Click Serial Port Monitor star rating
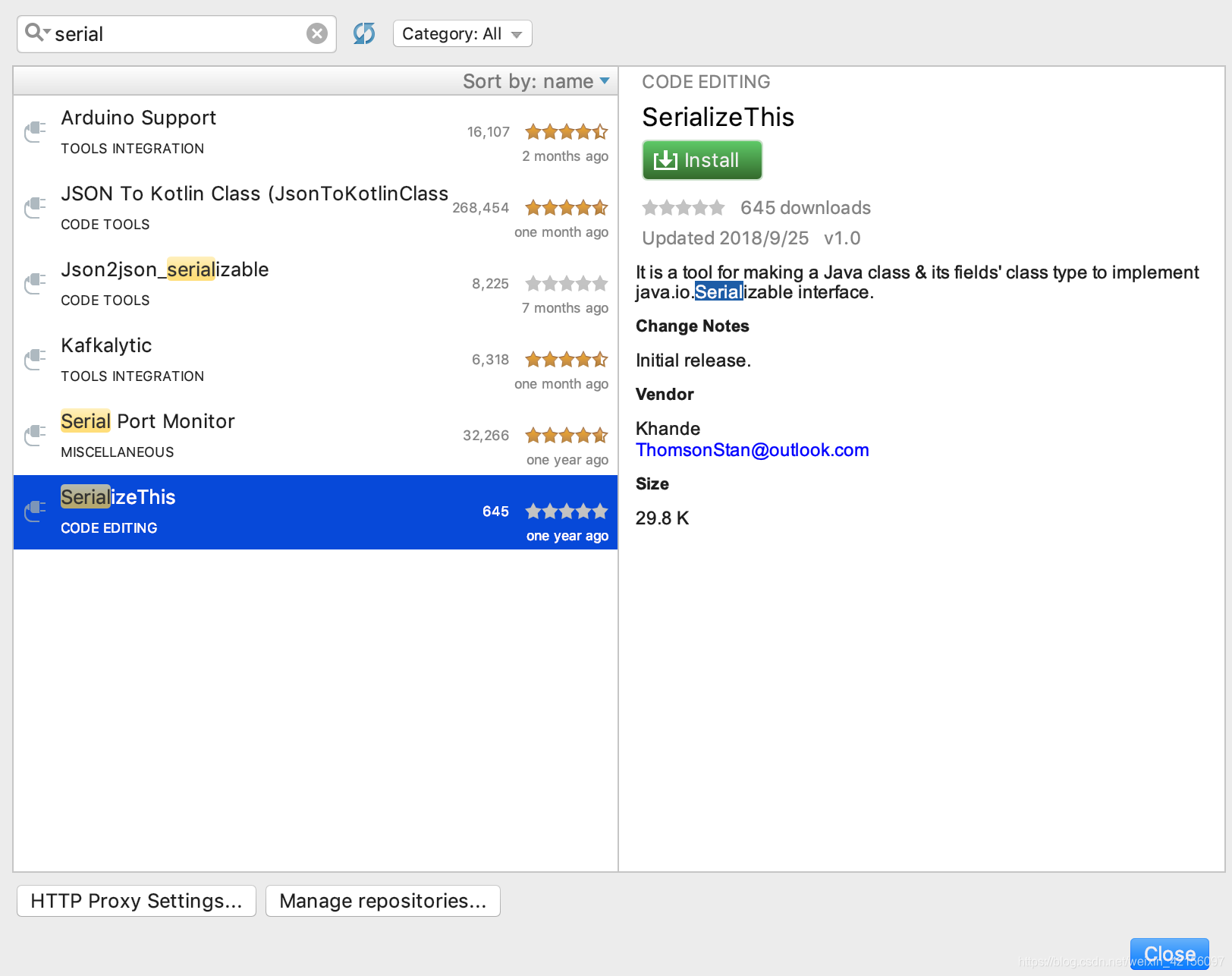The height and width of the screenshot is (976, 1232). (567, 436)
